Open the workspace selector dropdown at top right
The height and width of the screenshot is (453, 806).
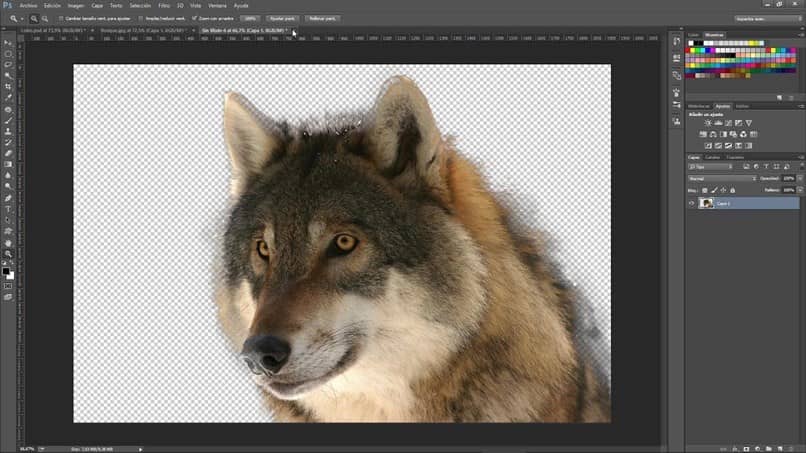pos(768,18)
